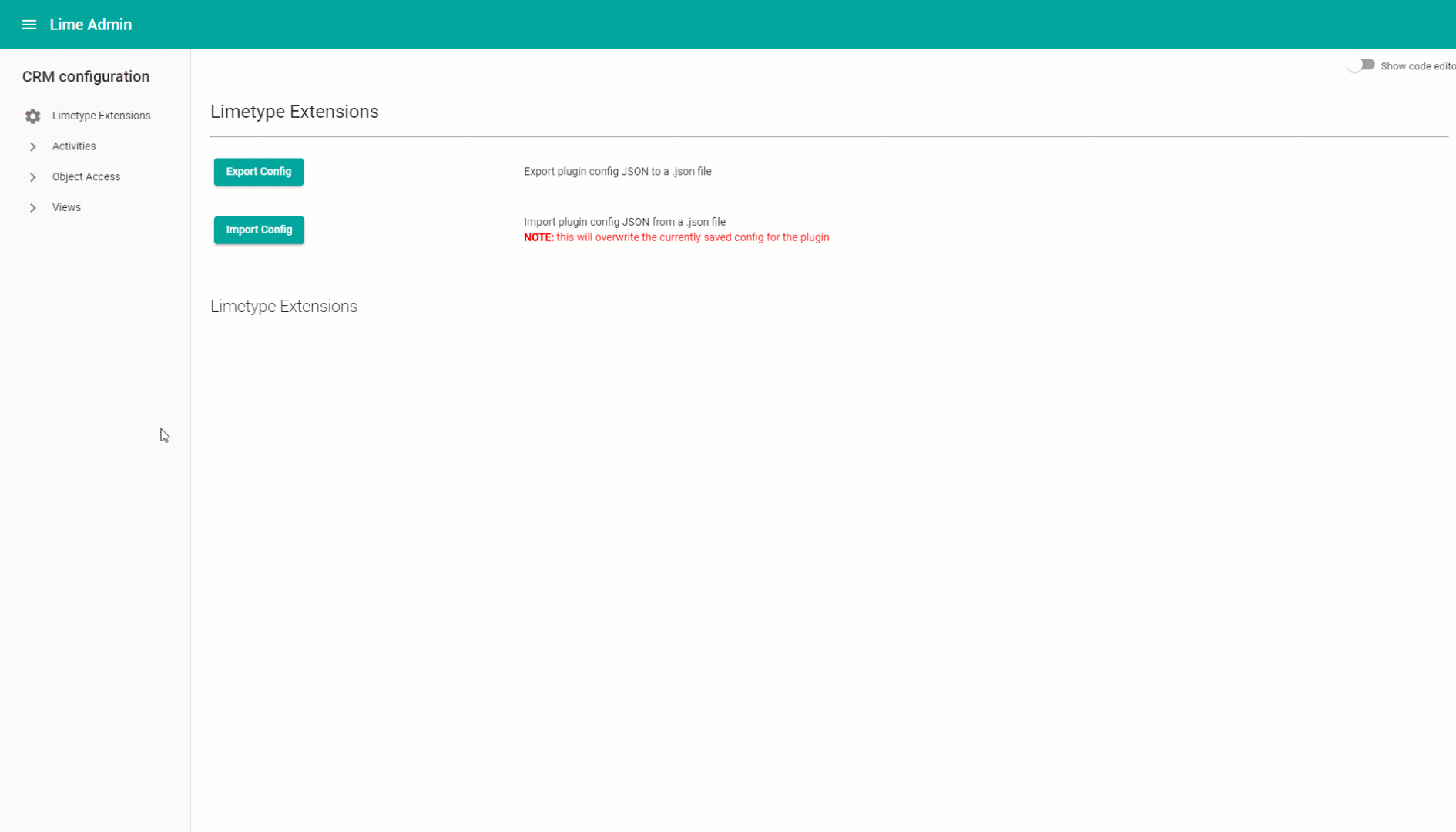Click the main Limetype Extensions page heading
Screen dimensions: 1456x832
pos(294,112)
